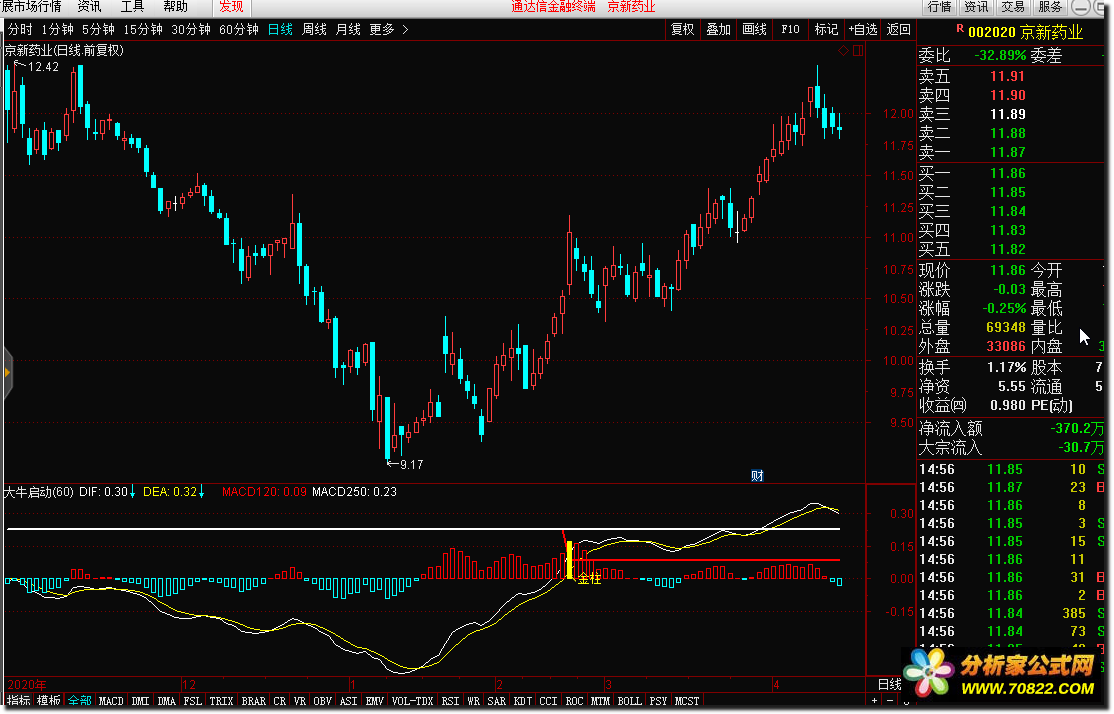Open the 帮助 menu

pos(175,7)
